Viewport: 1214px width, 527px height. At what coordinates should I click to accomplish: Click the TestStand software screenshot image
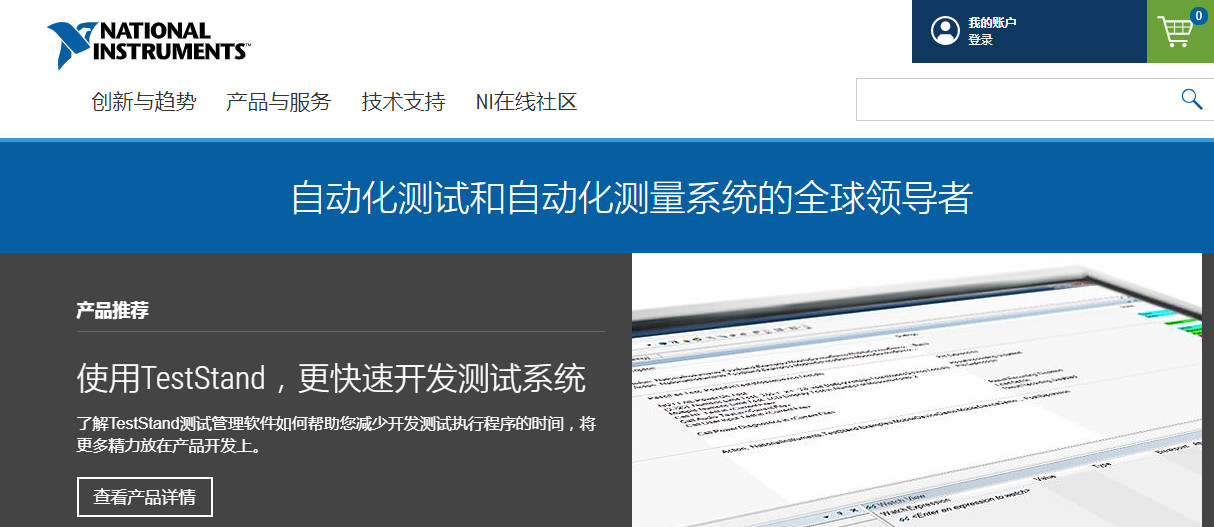click(917, 390)
